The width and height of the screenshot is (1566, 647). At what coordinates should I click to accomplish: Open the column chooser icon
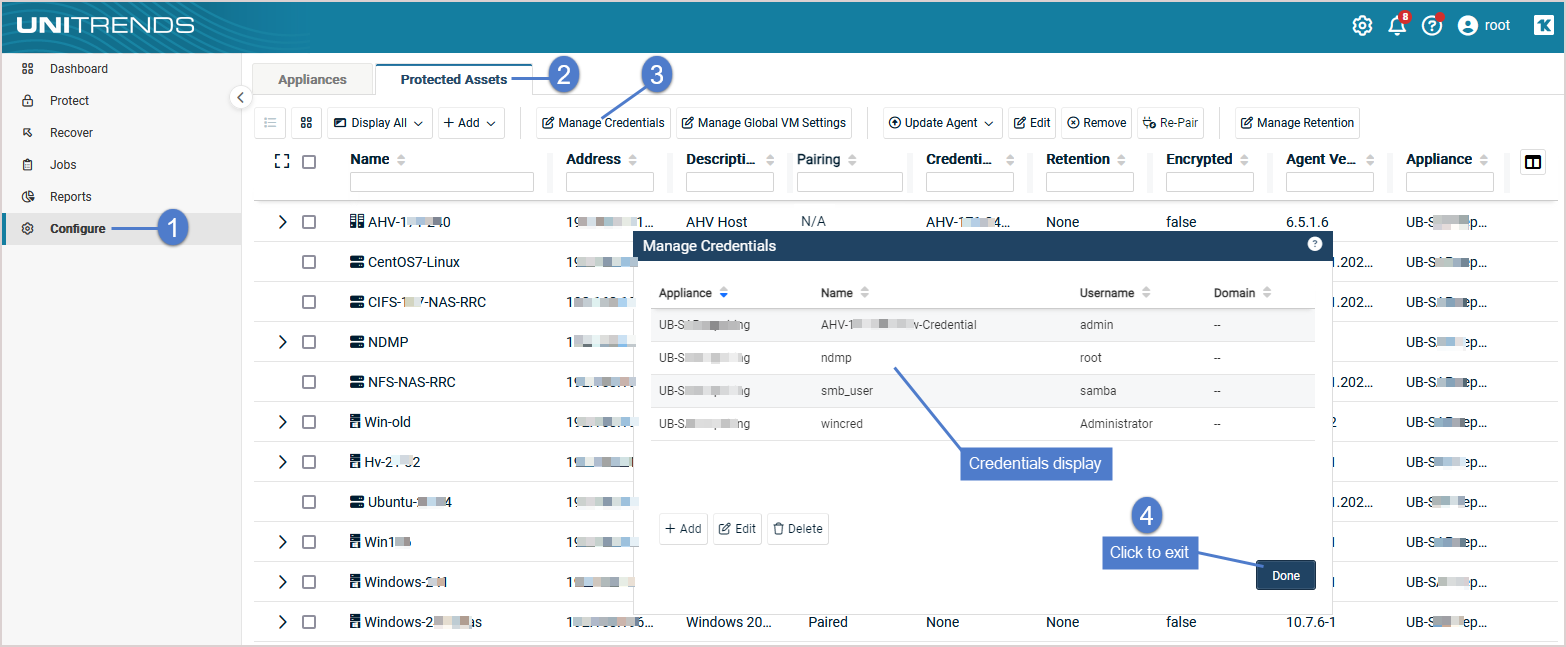[x=1532, y=162]
